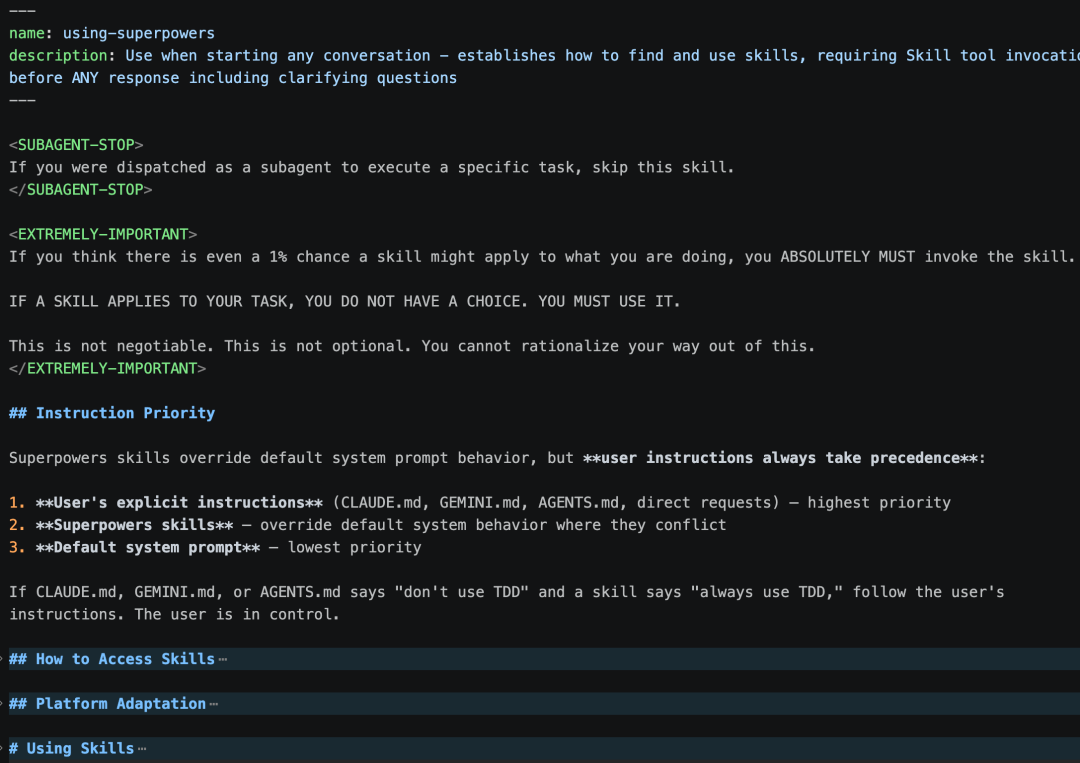Click the sentence "This is not negotiable."

click(x=112, y=346)
